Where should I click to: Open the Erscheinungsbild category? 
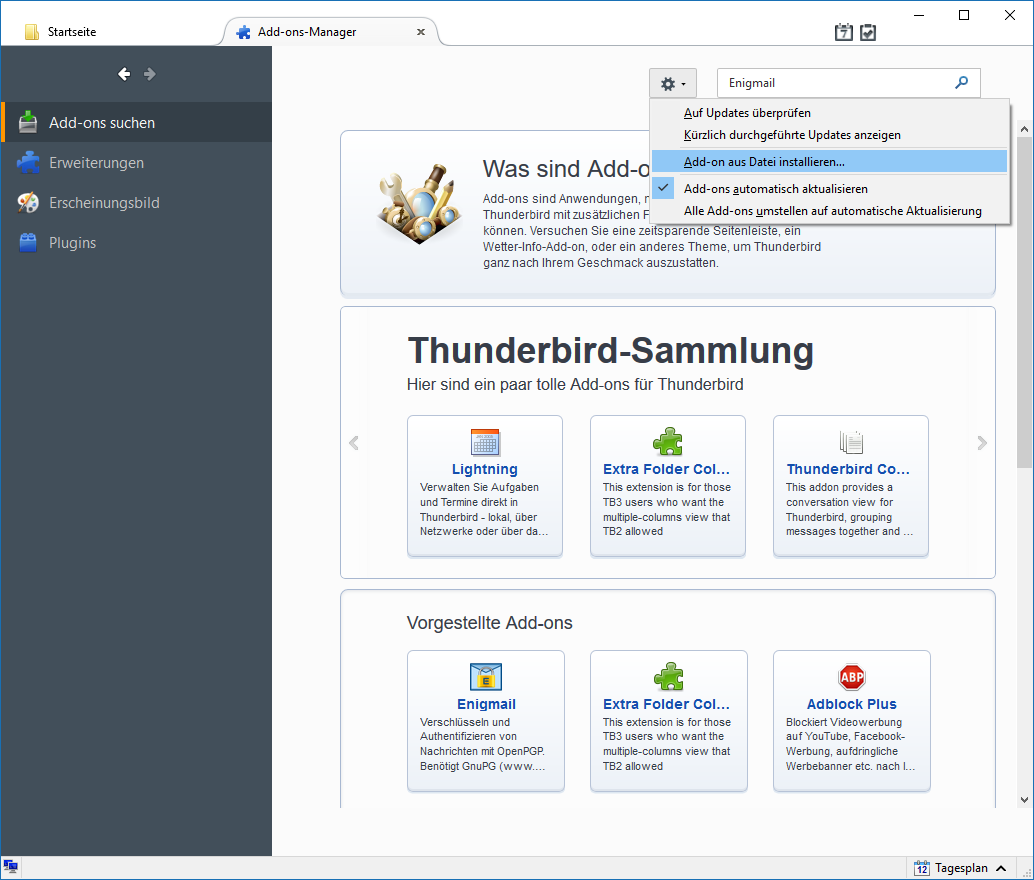tap(137, 203)
